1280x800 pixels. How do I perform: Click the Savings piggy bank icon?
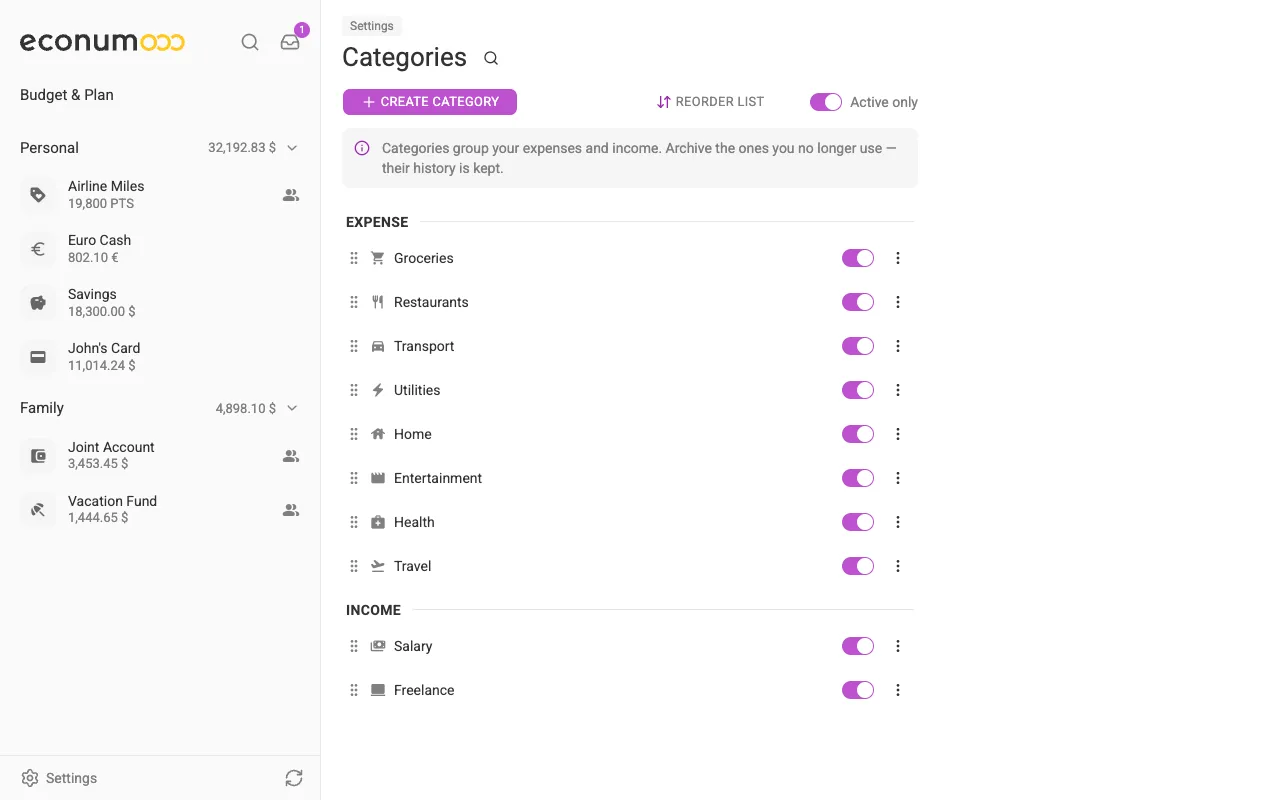point(38,303)
